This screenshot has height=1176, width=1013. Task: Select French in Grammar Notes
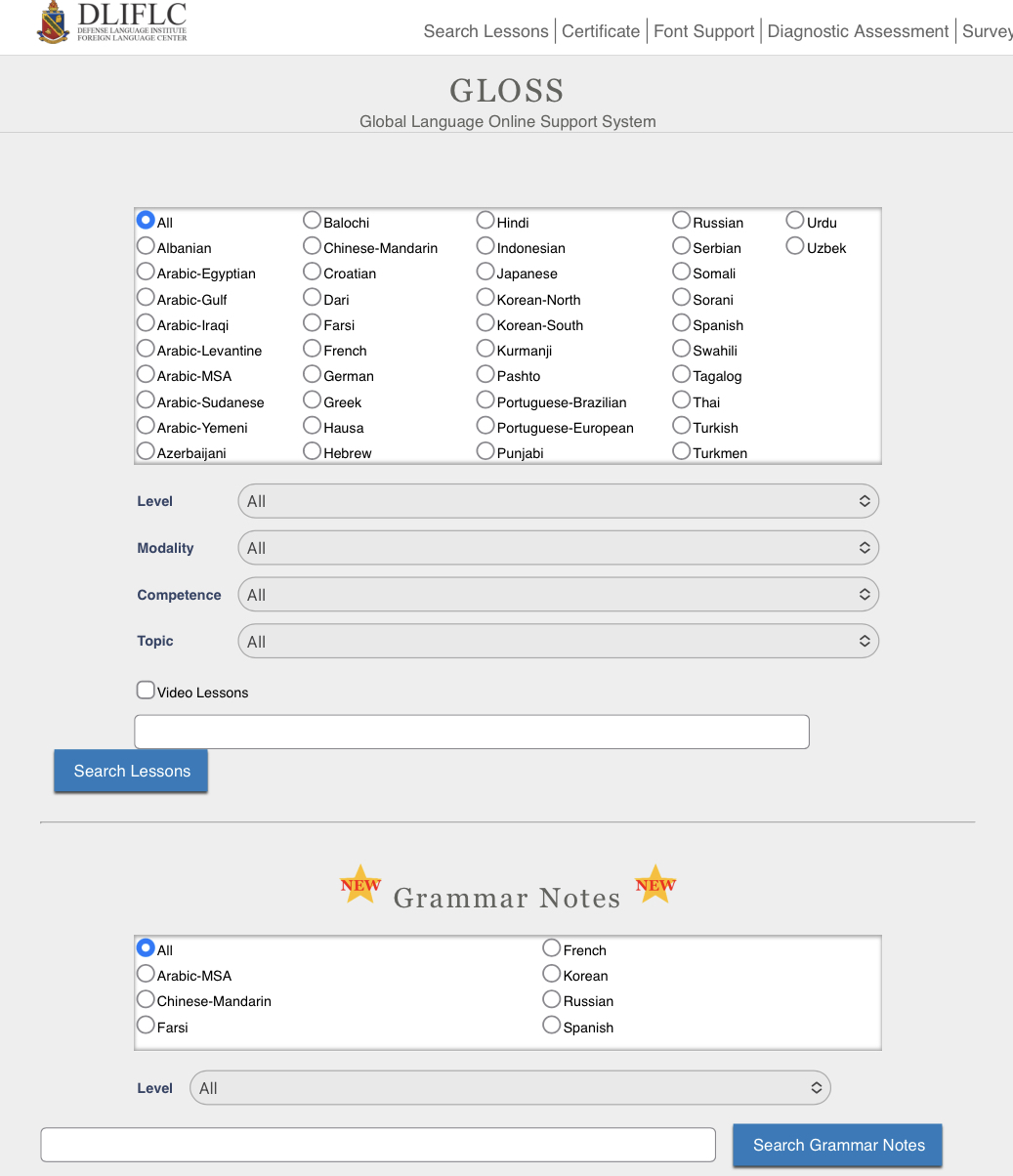click(552, 948)
